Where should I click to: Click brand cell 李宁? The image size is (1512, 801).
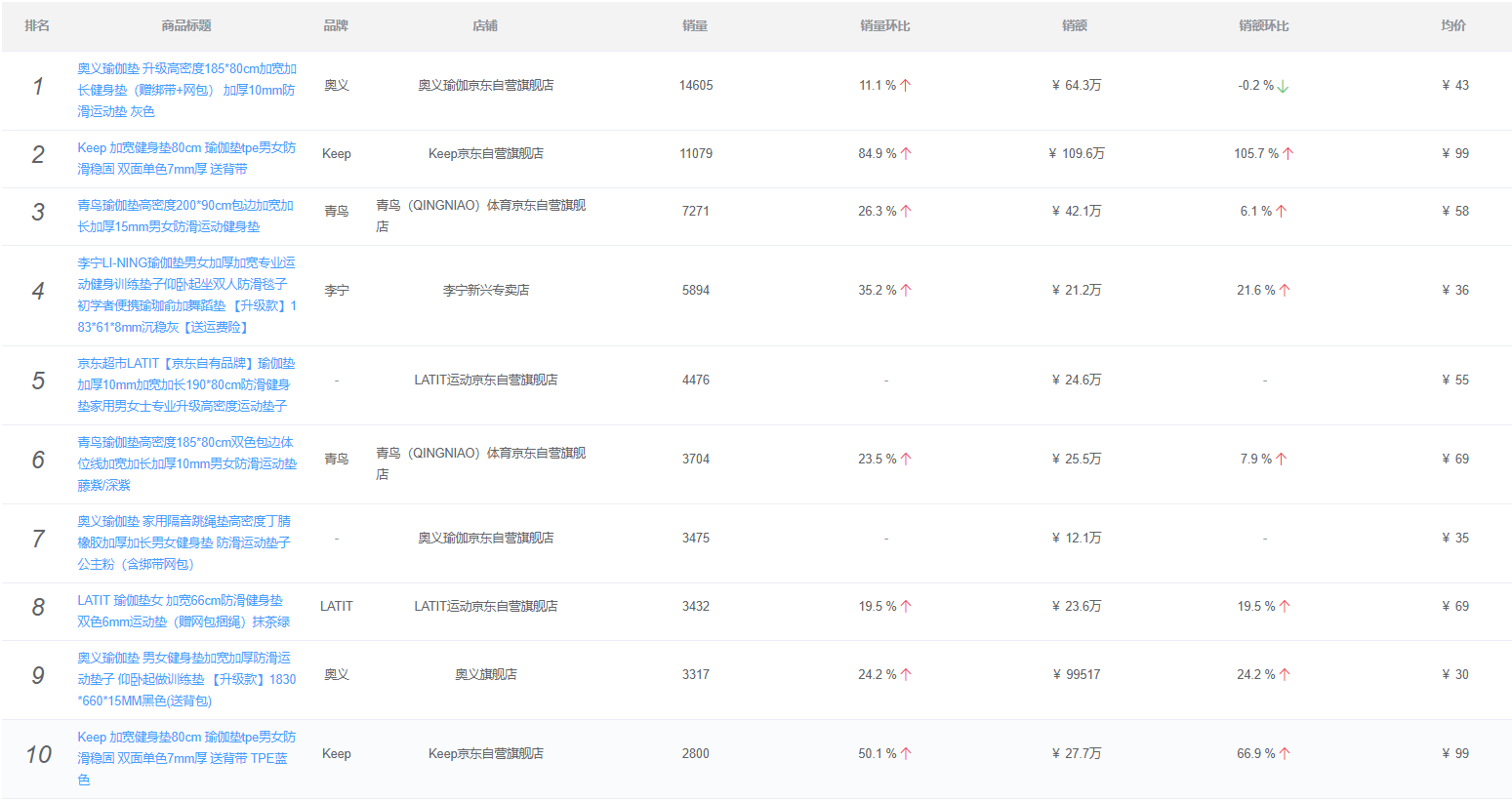click(337, 291)
